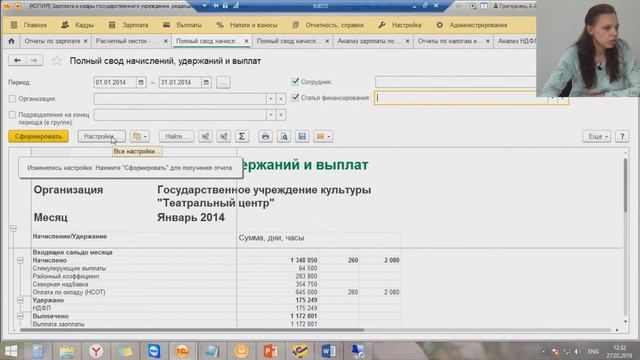Open the Организация dropdown list
The width and height of the screenshot is (640, 360).
point(270,99)
